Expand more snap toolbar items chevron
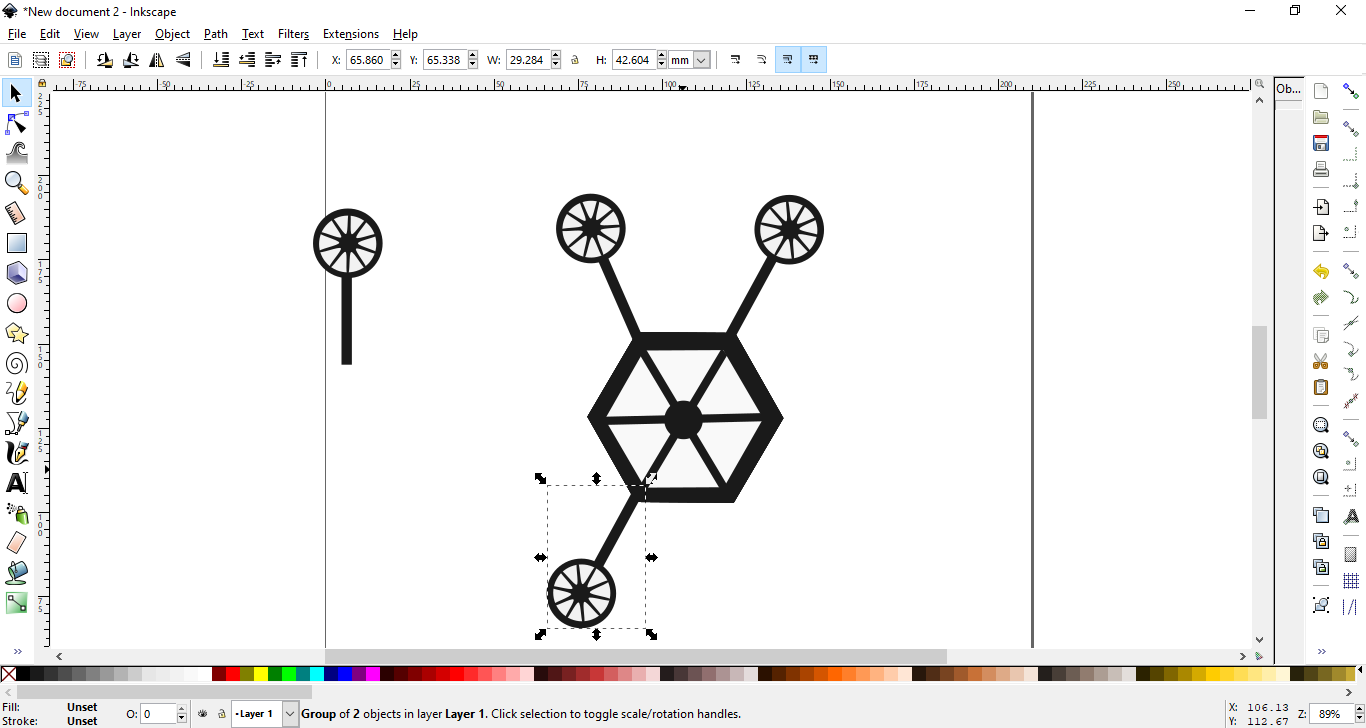Image resolution: width=1366 pixels, height=728 pixels. 1321,651
